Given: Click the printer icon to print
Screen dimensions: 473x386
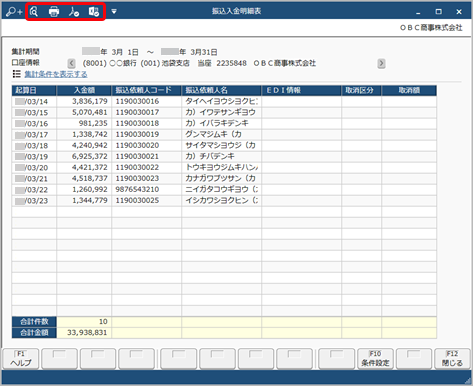Looking at the screenshot, I should 54,12.
